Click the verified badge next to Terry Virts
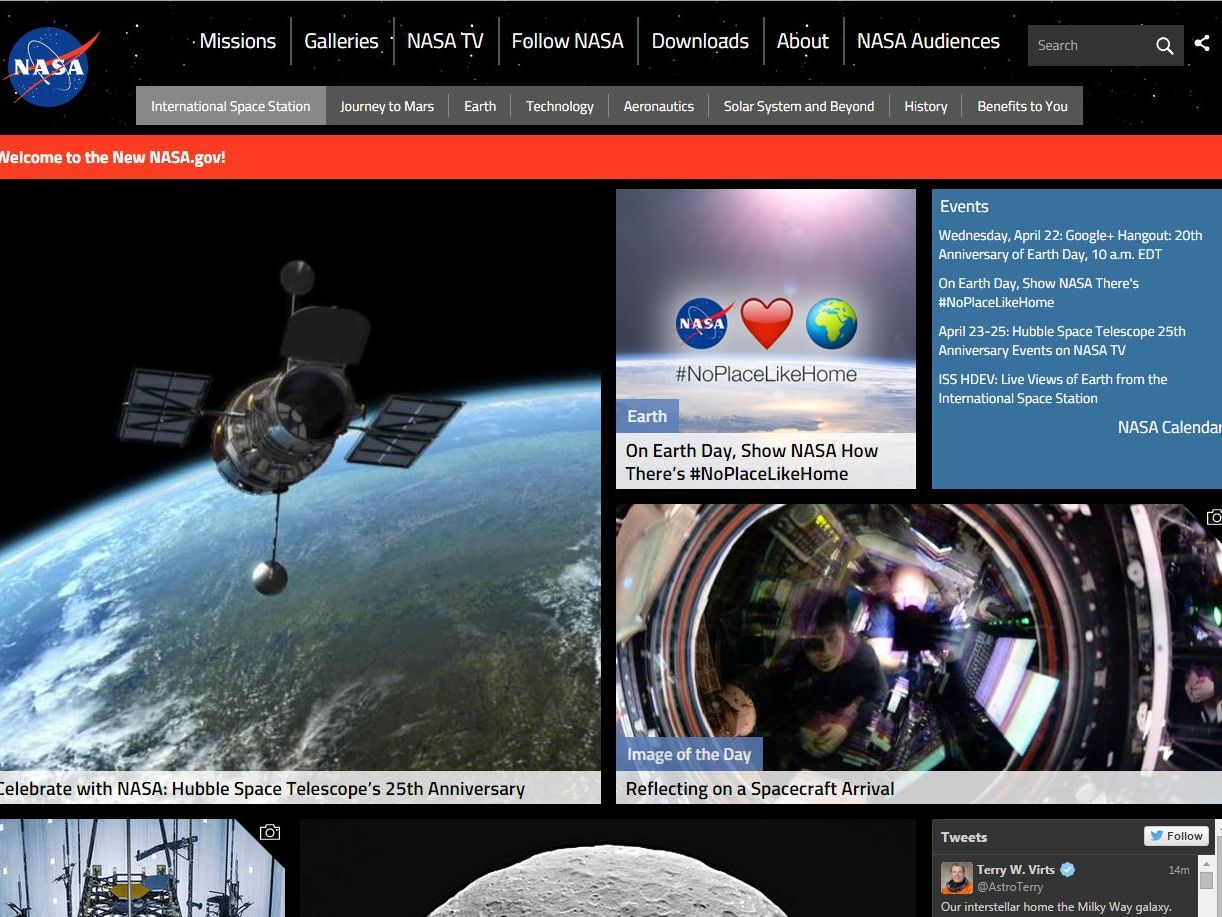The height and width of the screenshot is (917, 1222). tap(1067, 870)
